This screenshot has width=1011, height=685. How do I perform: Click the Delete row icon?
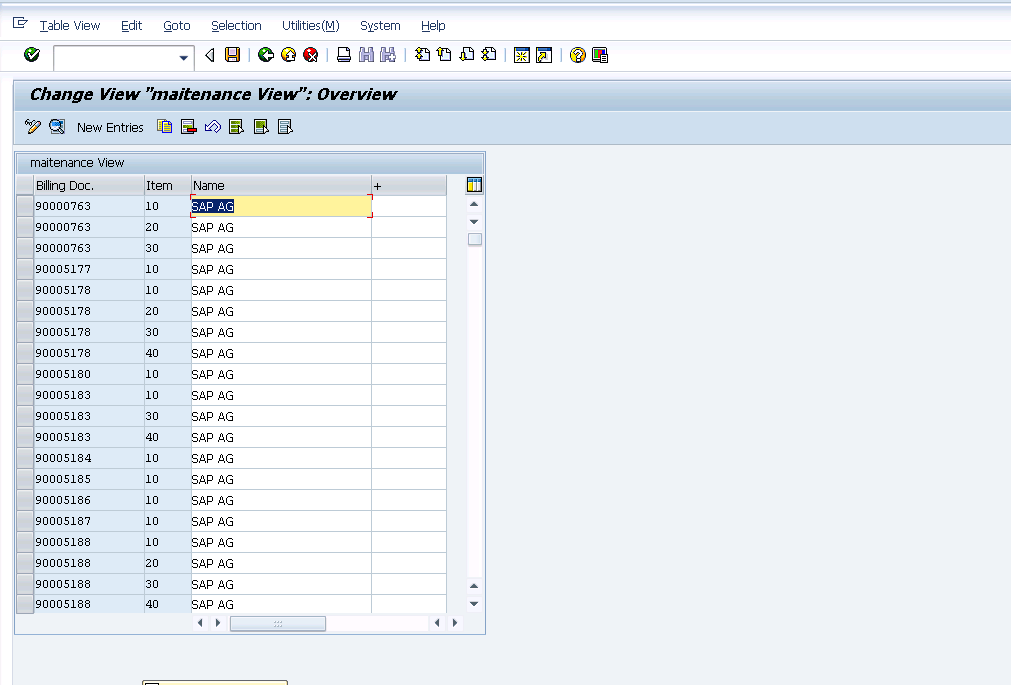point(188,126)
